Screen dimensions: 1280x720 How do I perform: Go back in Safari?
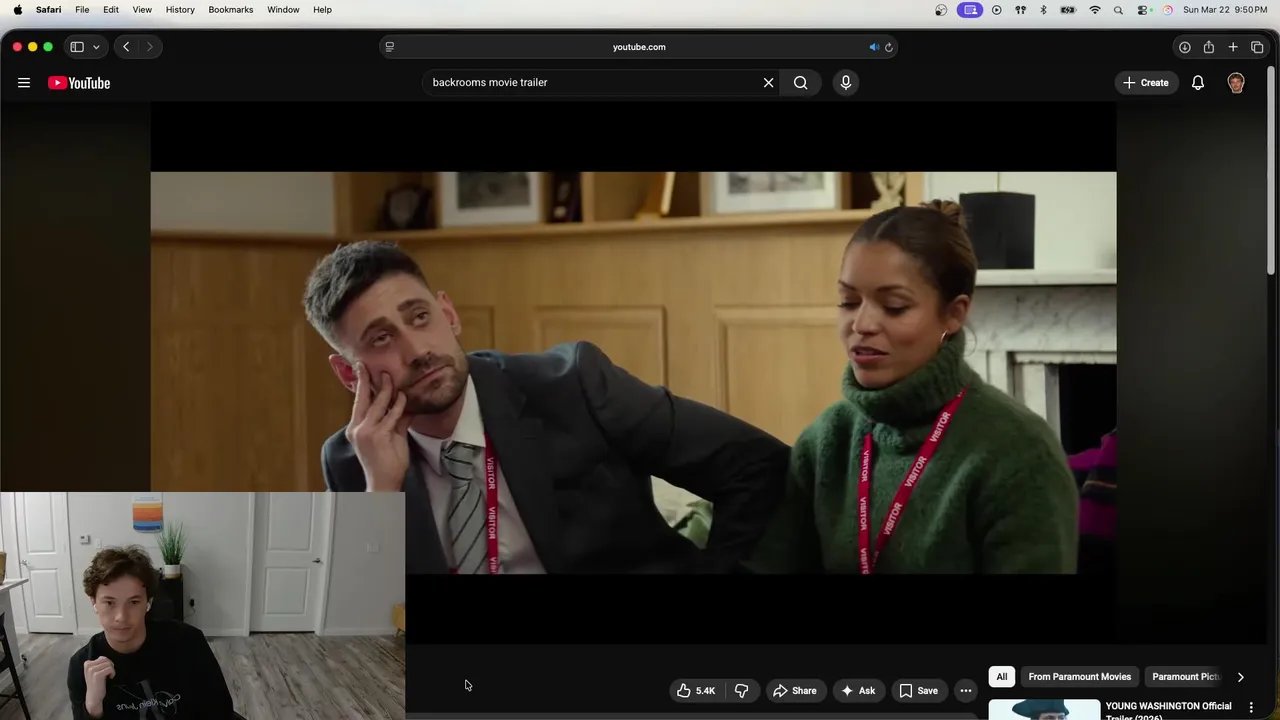126,47
